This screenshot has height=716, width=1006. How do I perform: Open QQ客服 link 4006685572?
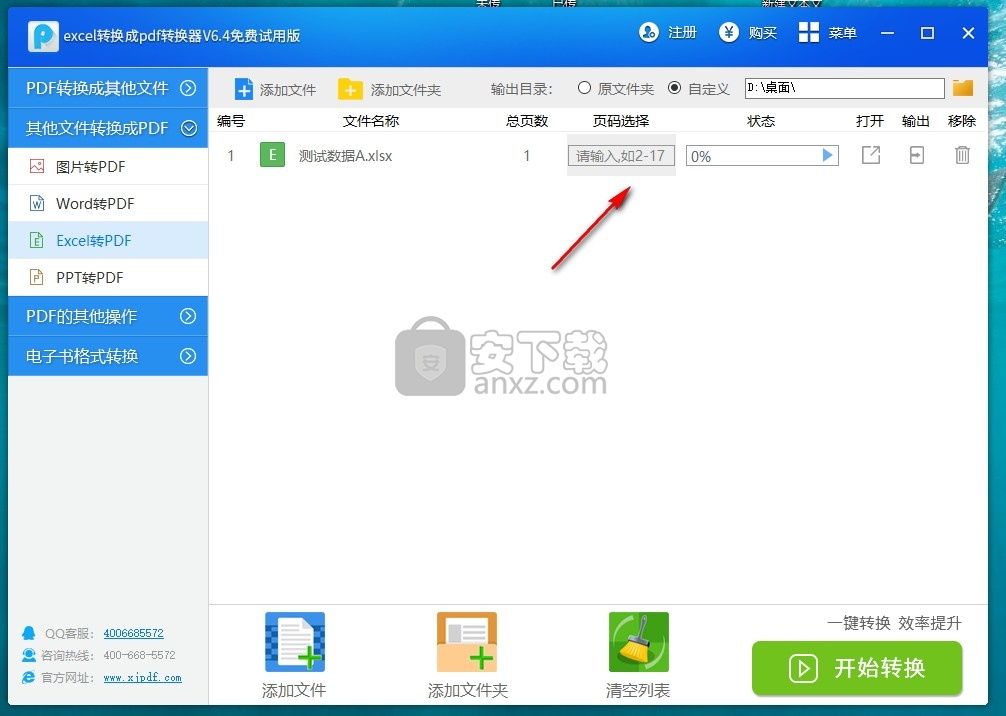pos(133,633)
